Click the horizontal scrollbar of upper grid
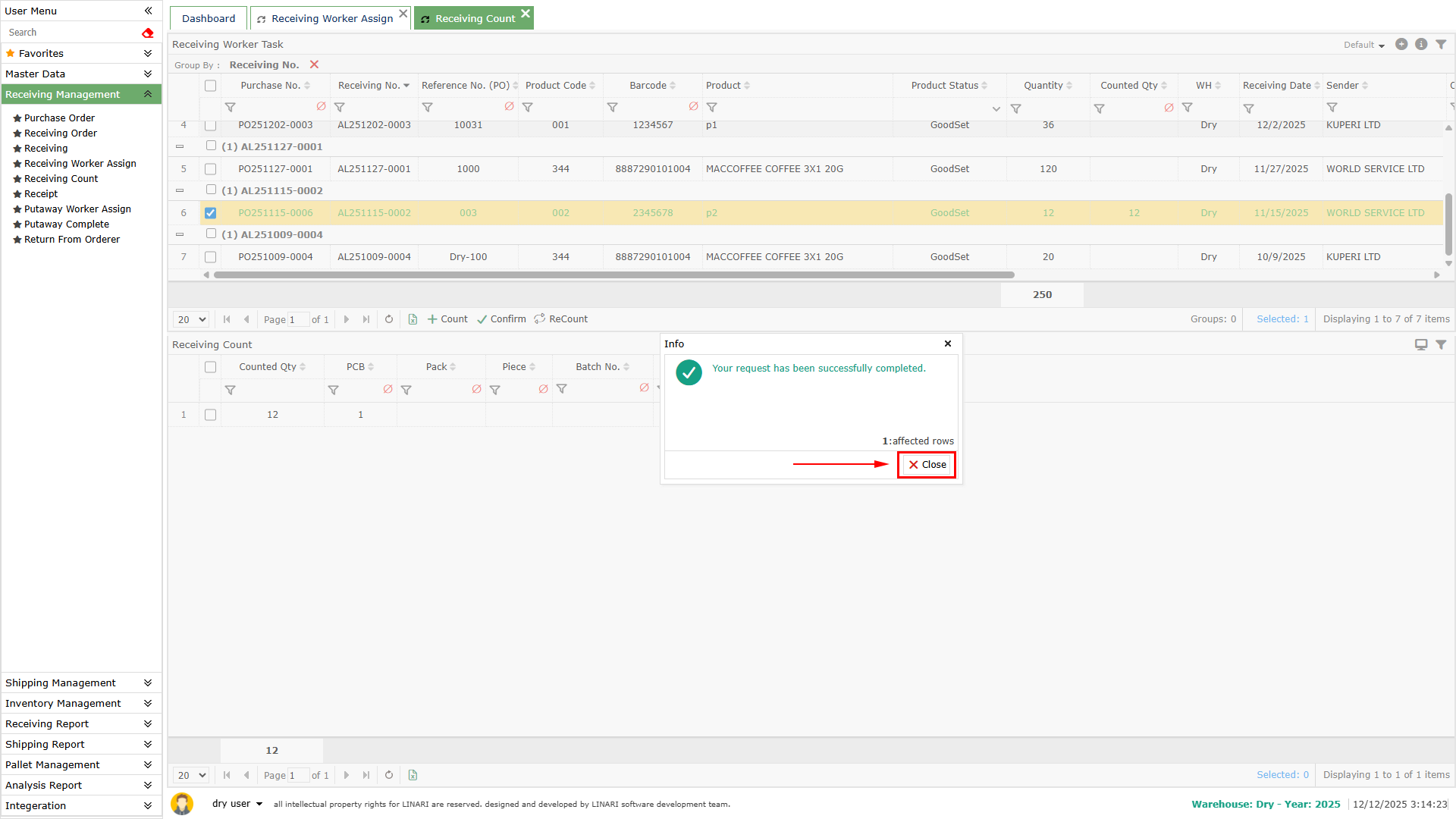 tap(614, 275)
